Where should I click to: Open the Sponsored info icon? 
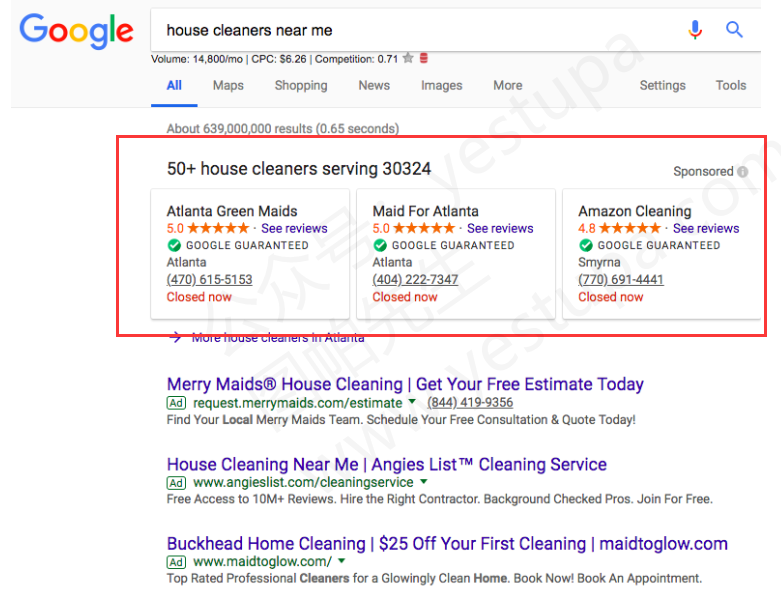click(743, 172)
